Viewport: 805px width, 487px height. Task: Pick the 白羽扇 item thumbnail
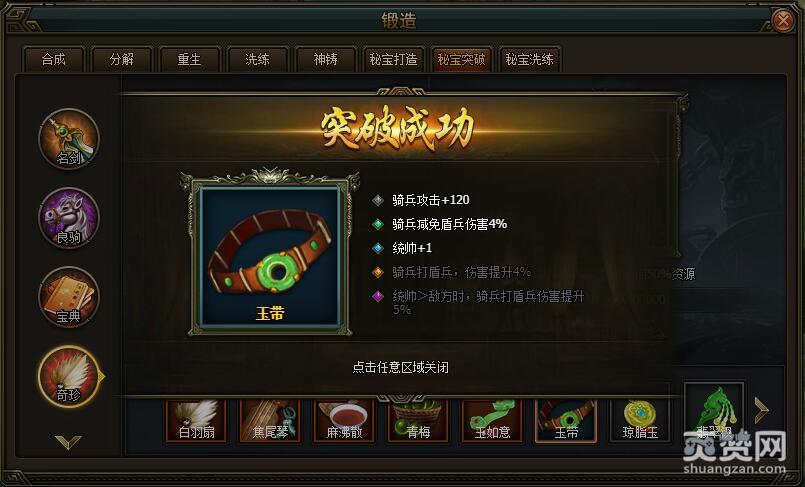pos(196,421)
